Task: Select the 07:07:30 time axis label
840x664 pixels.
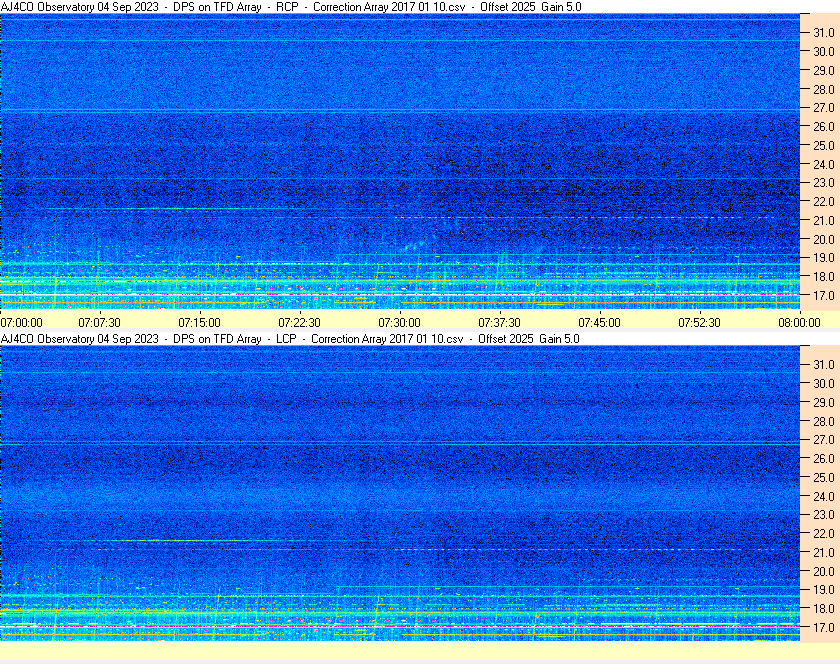Action: coord(100,323)
